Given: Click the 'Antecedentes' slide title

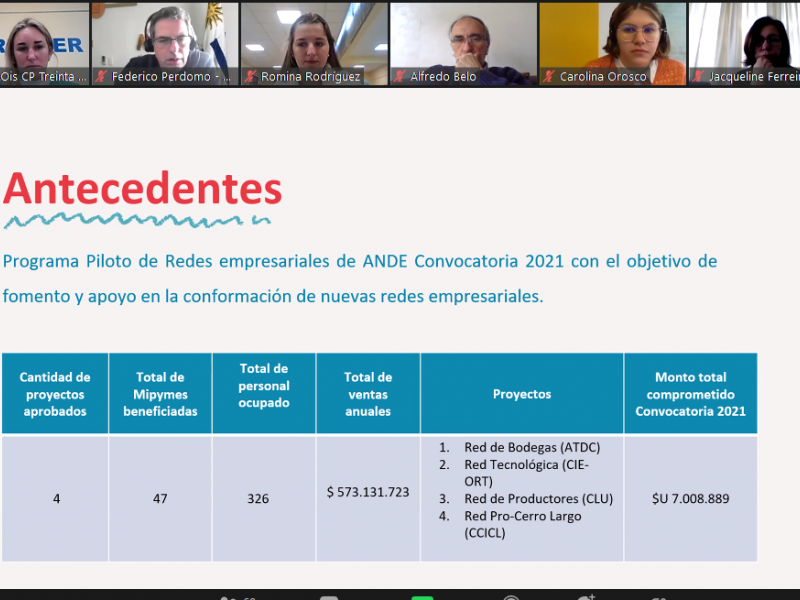Looking at the screenshot, I should pyautogui.click(x=142, y=189).
